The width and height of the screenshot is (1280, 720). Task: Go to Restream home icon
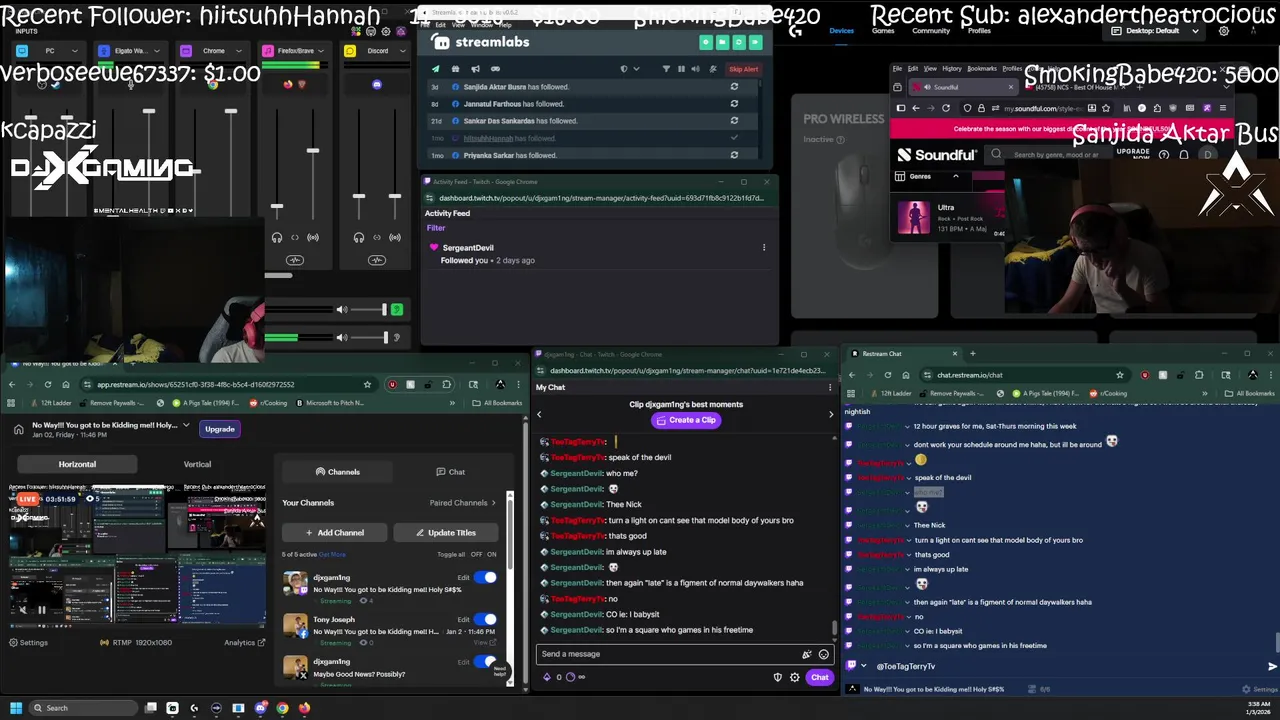[19, 429]
